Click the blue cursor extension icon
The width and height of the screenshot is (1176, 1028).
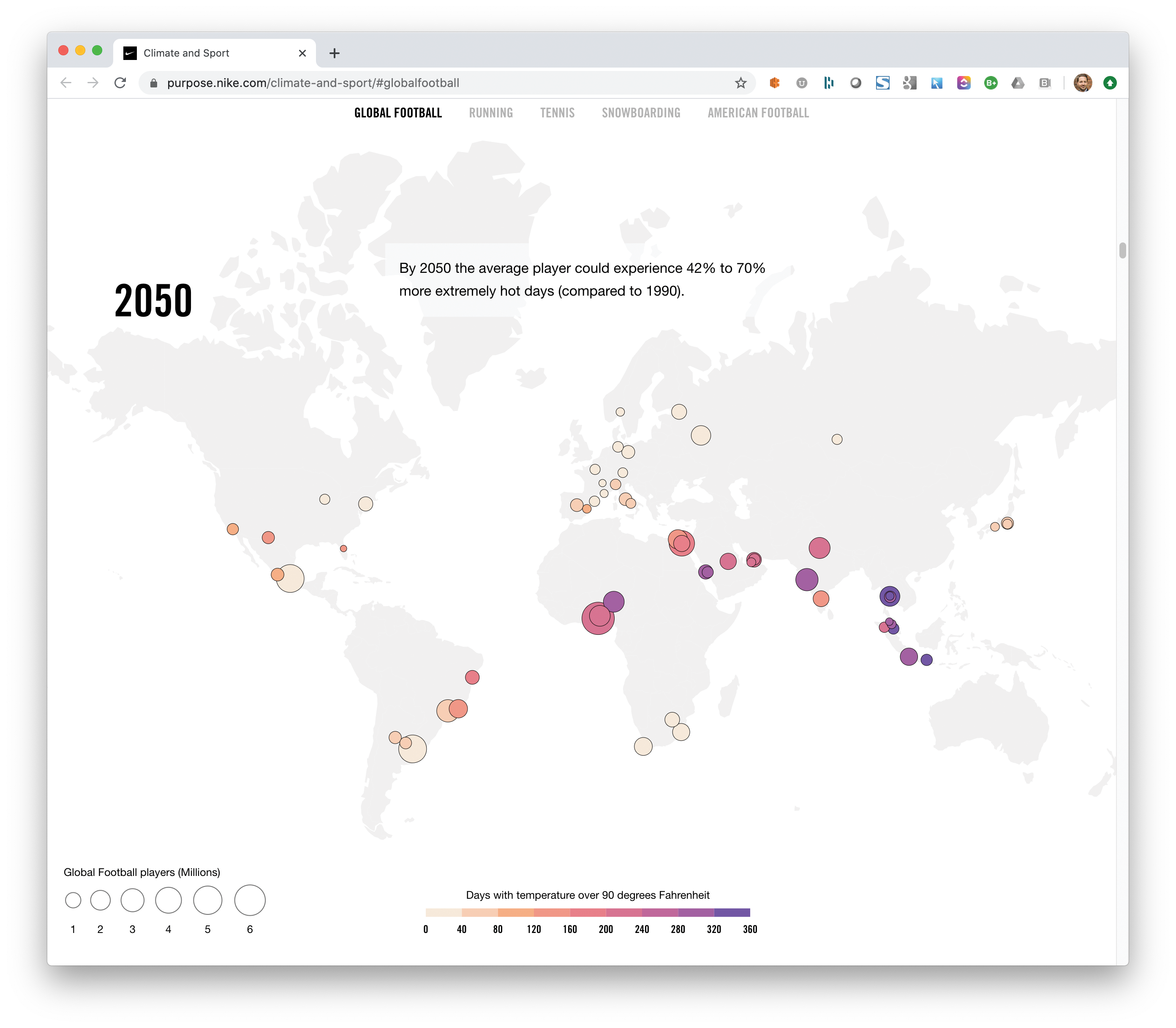point(936,83)
